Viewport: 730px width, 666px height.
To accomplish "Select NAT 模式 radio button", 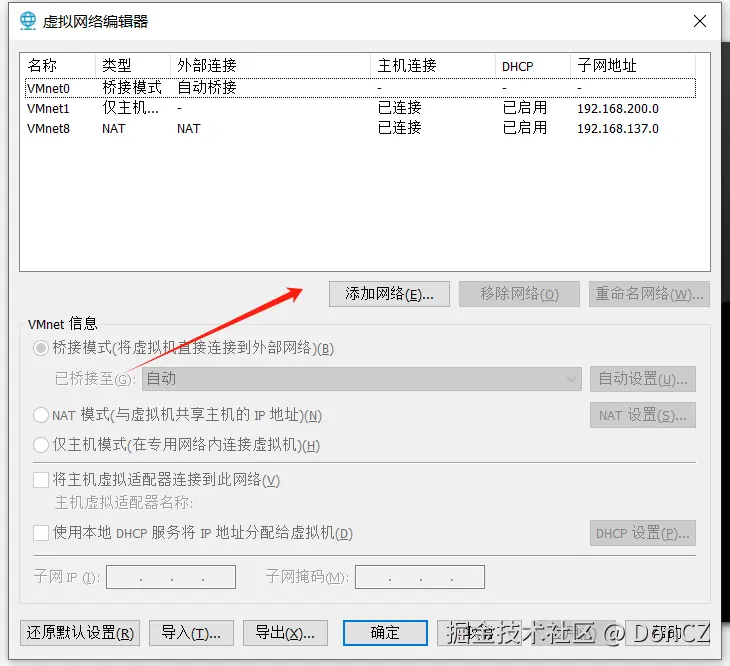I will click(41, 415).
